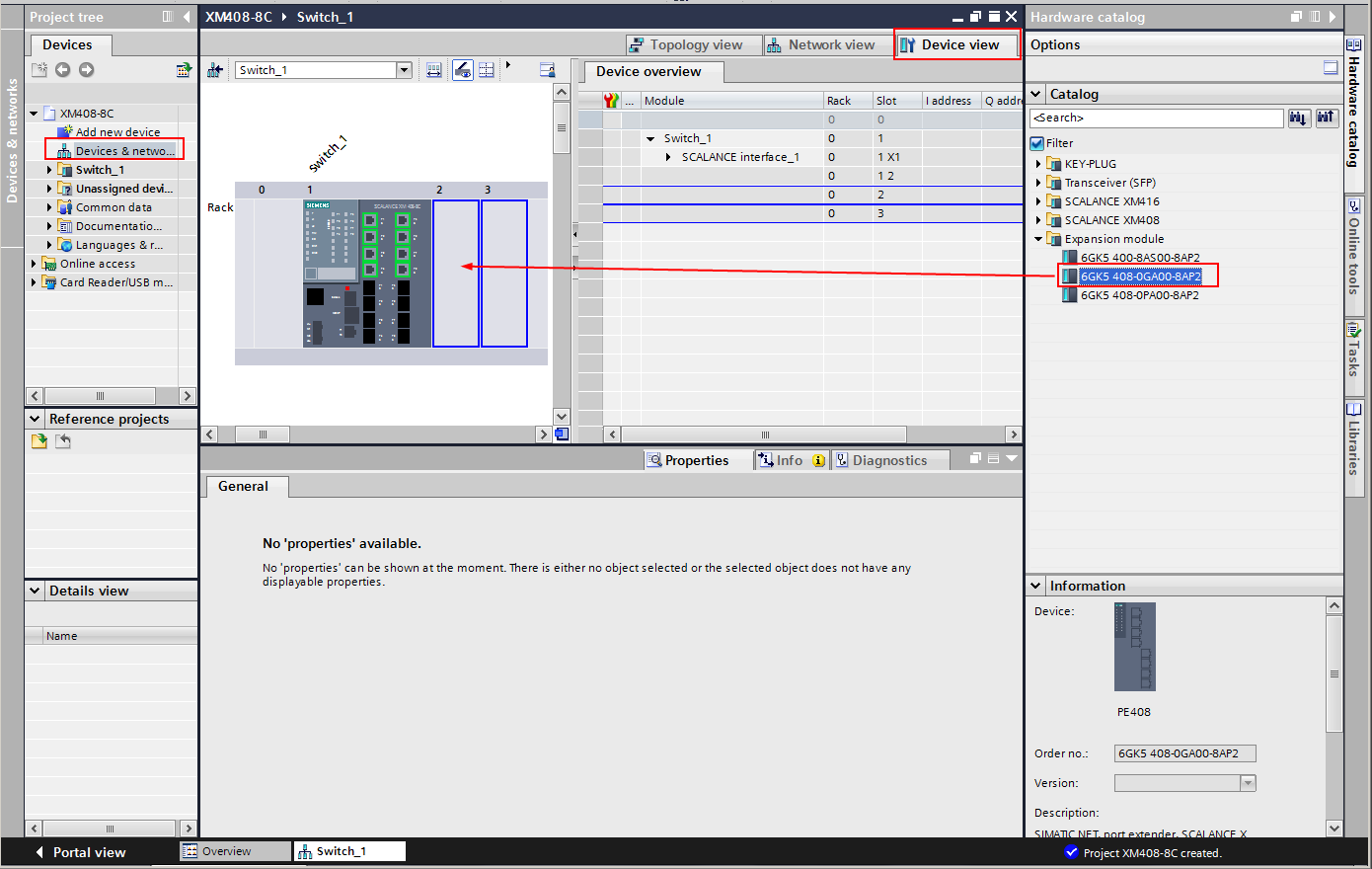This screenshot has width=1372, height=869.
Task: Click the diagnostics column icon in Device overview header
Action: (611, 101)
